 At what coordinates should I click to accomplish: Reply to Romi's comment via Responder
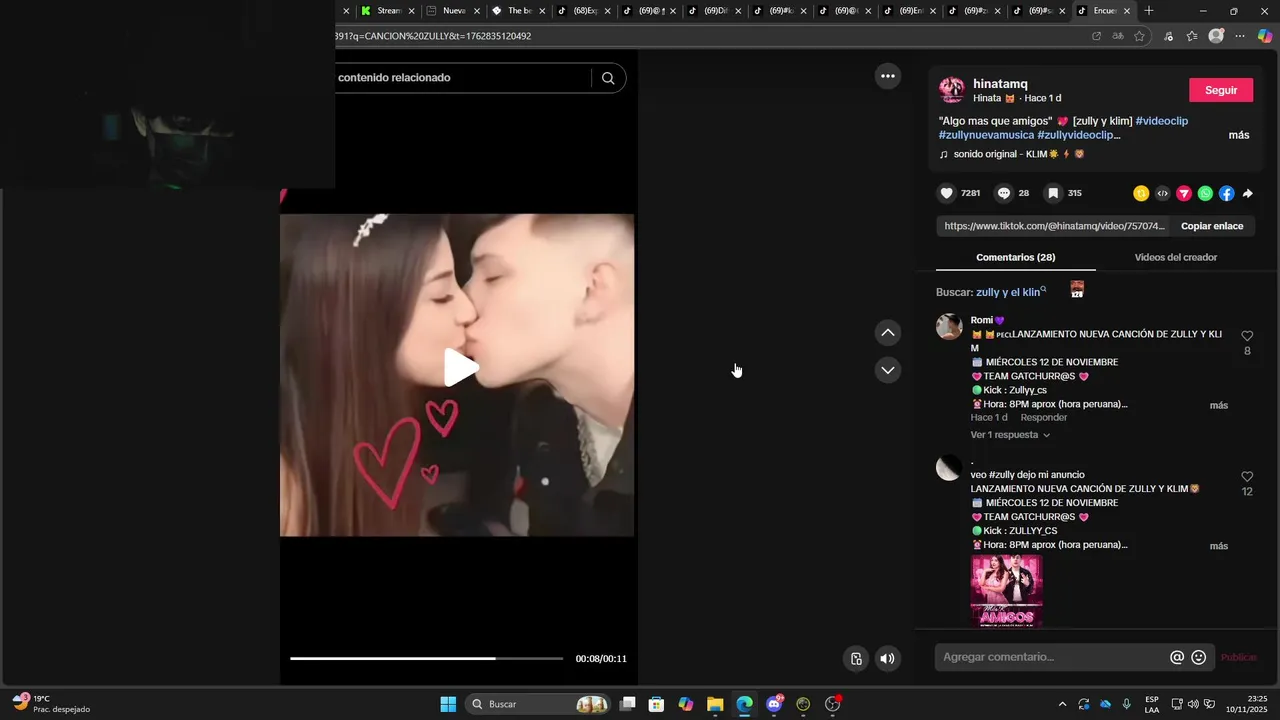click(x=1044, y=417)
